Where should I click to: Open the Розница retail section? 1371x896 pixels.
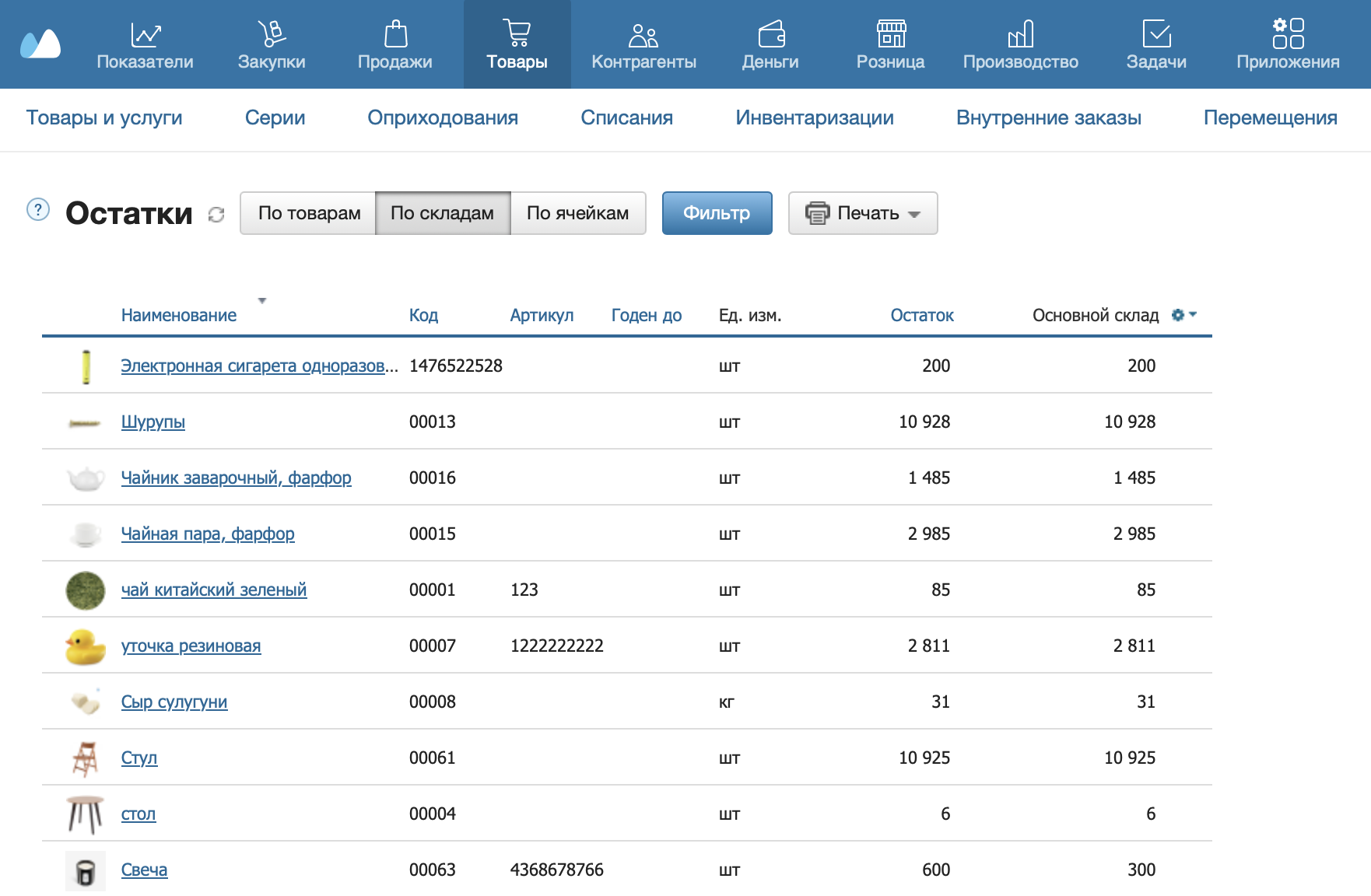890,45
